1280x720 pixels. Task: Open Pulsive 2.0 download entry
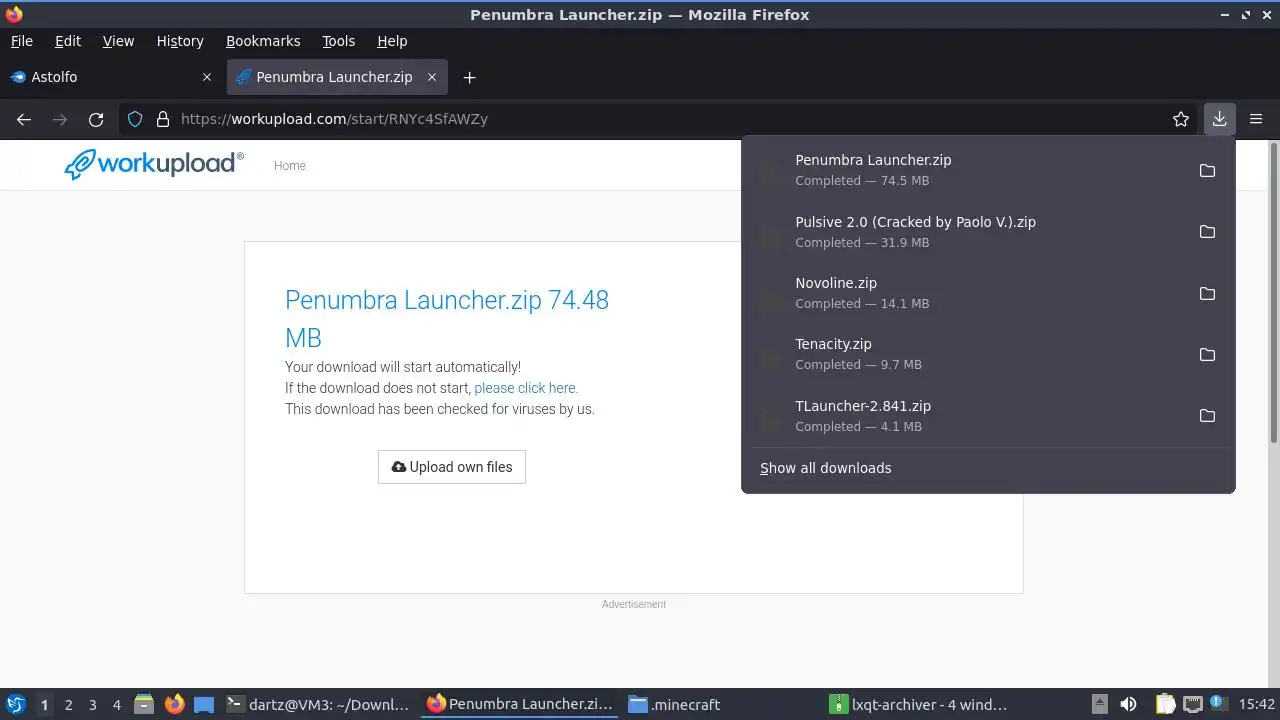click(966, 232)
